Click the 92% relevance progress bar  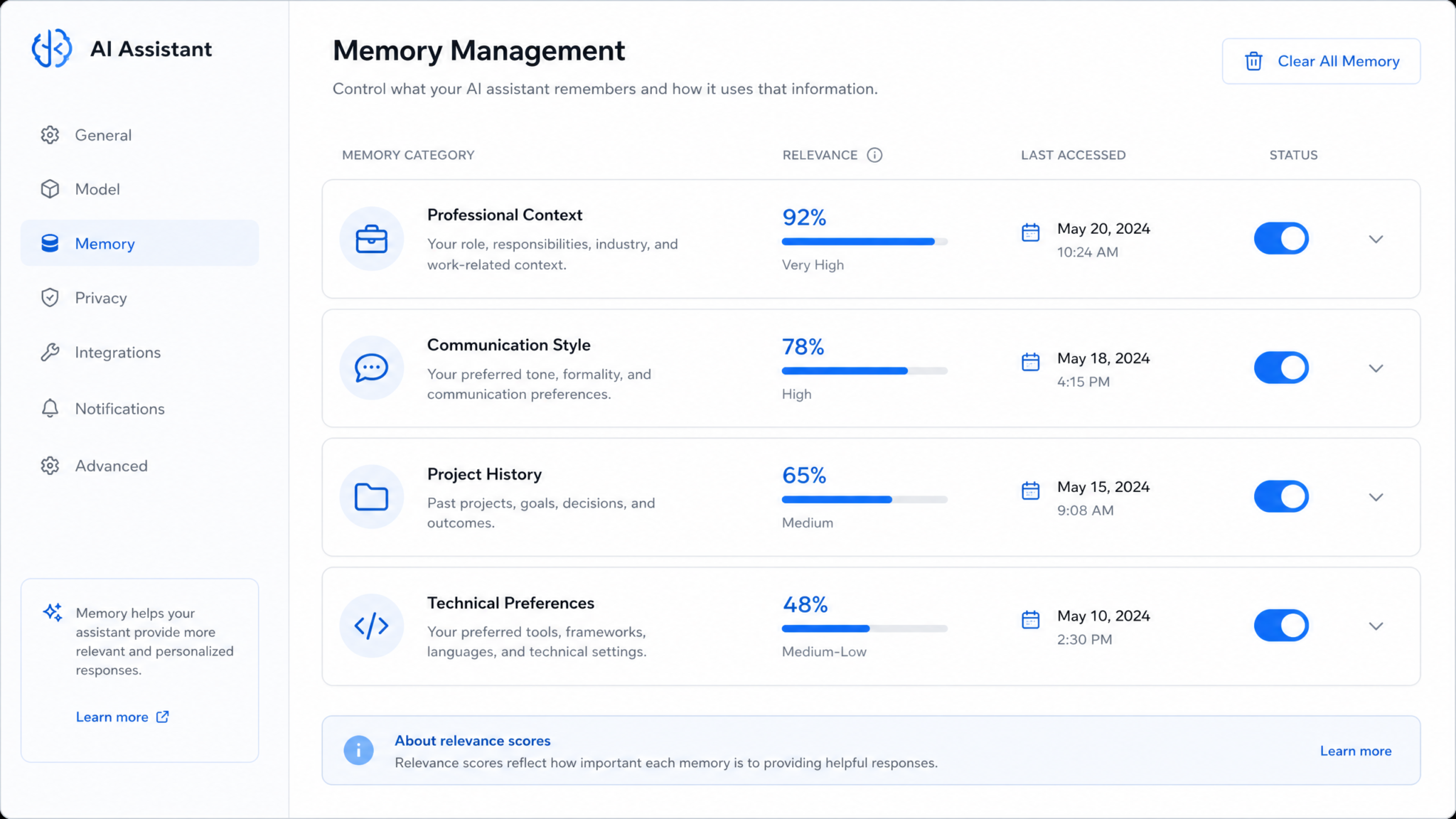pos(864,242)
